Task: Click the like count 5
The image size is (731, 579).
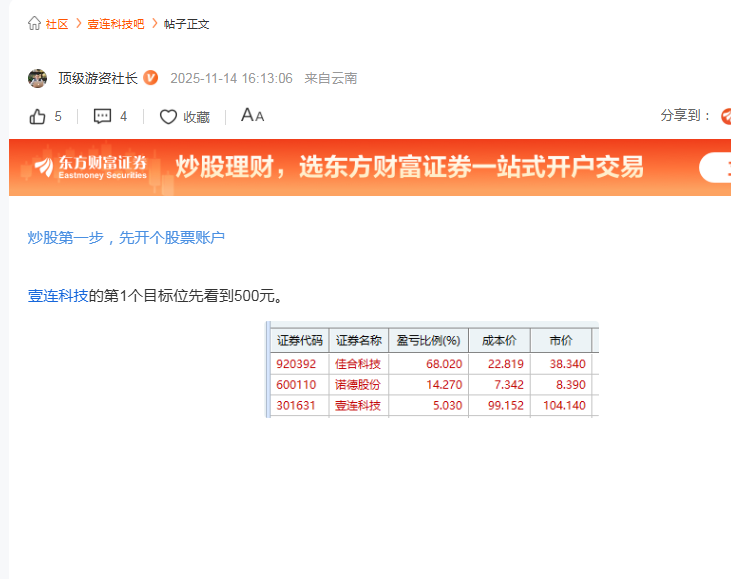Action: click(58, 116)
